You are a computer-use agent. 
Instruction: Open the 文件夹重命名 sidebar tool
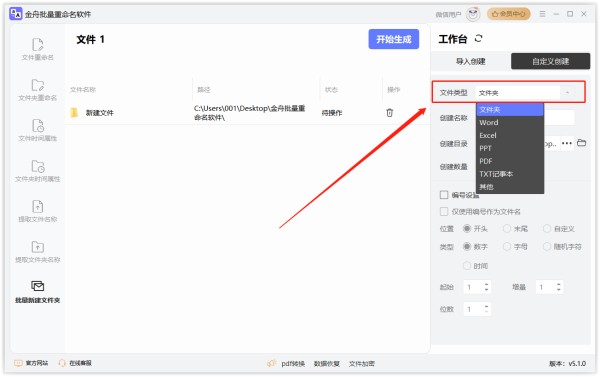coord(38,90)
